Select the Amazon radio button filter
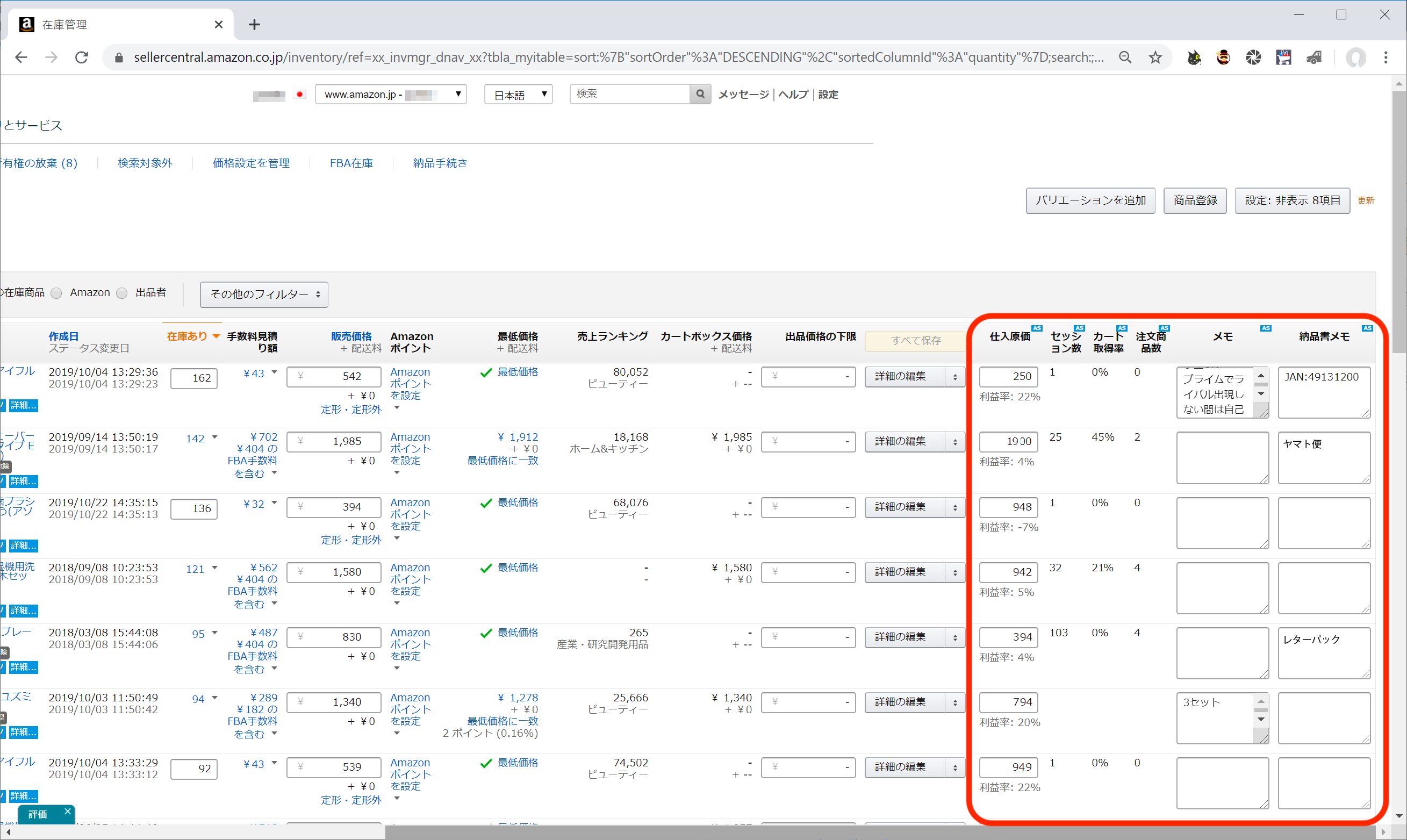Image resolution: width=1407 pixels, height=840 pixels. click(122, 293)
